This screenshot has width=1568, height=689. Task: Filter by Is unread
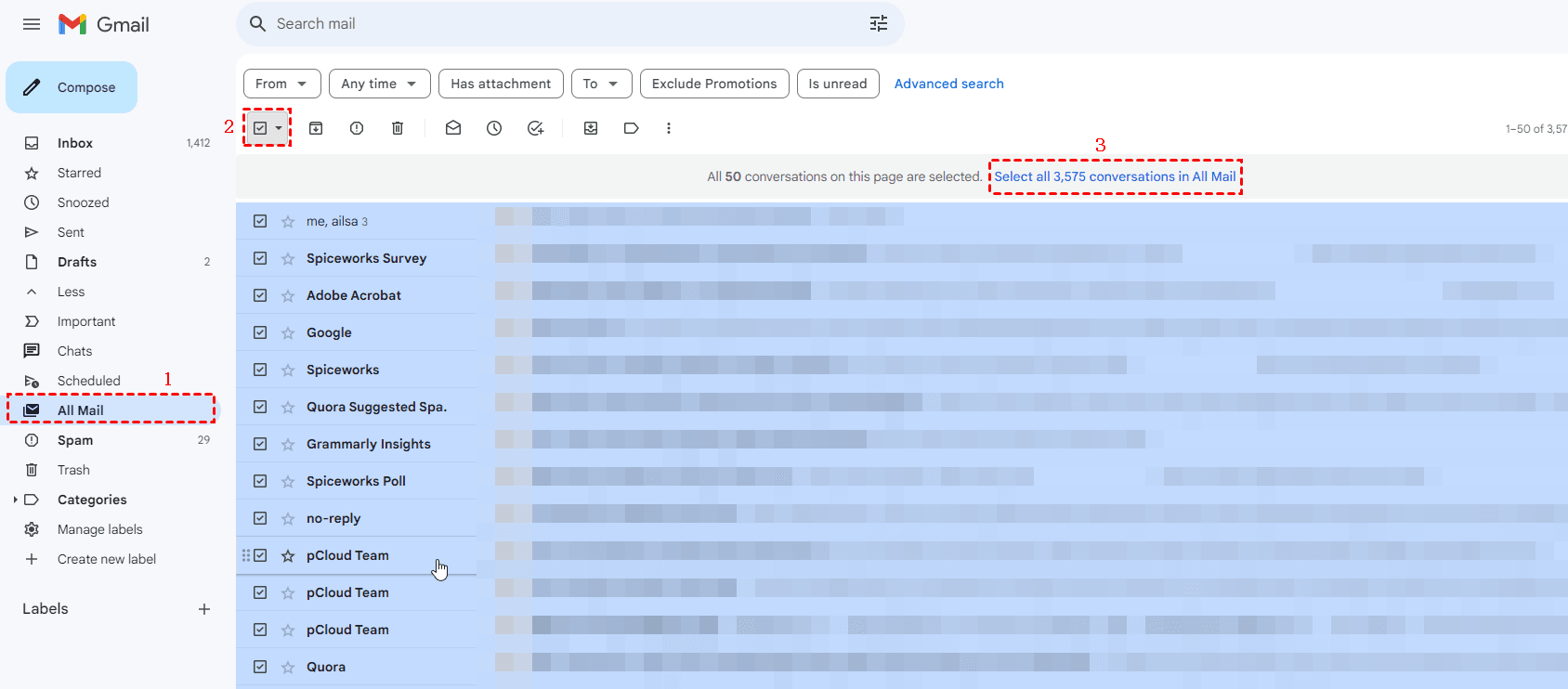(x=838, y=84)
